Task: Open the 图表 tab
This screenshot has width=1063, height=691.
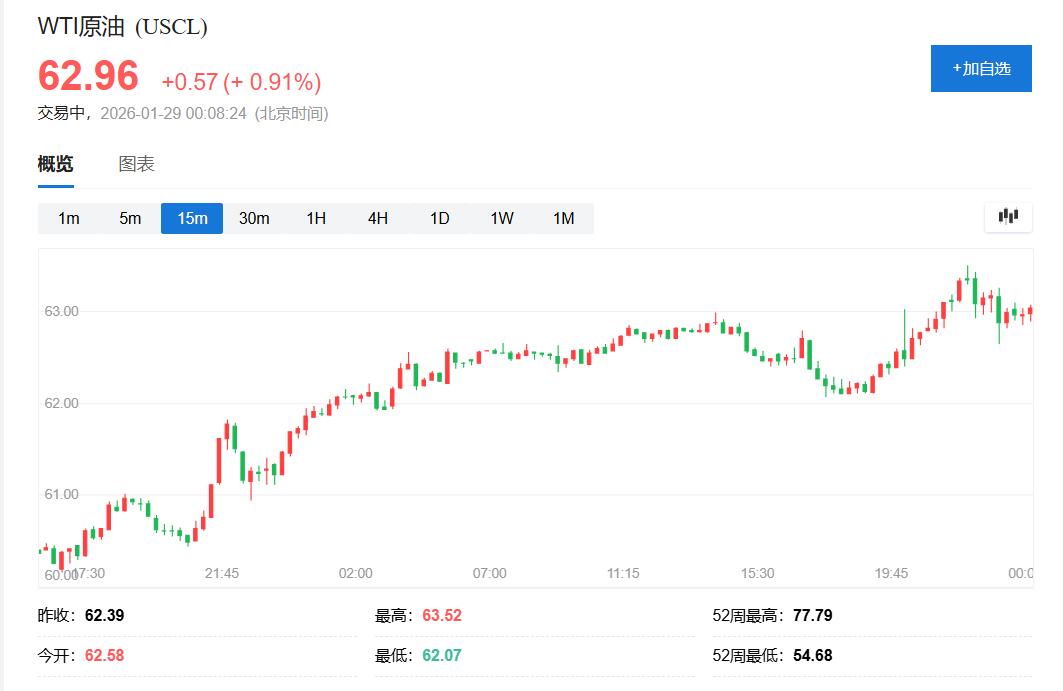Action: click(136, 164)
